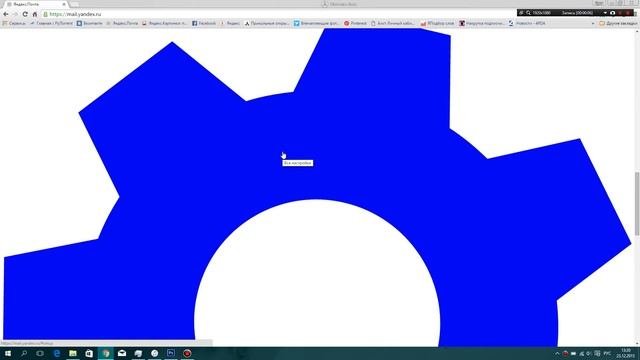Image resolution: width=640 pixels, height=360 pixels.
Task: Click the page vertical scrollbar thumb
Action: [x=637, y=204]
